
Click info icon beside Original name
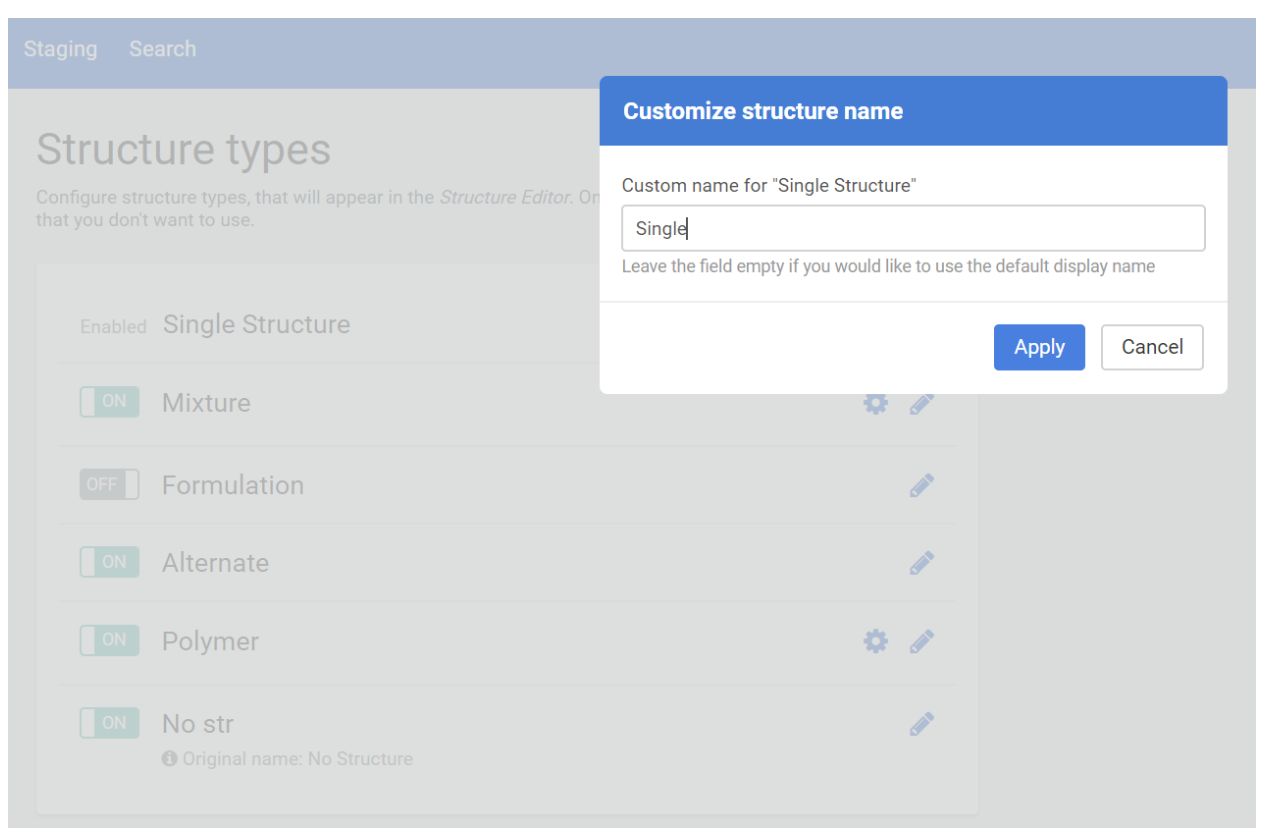[x=169, y=759]
